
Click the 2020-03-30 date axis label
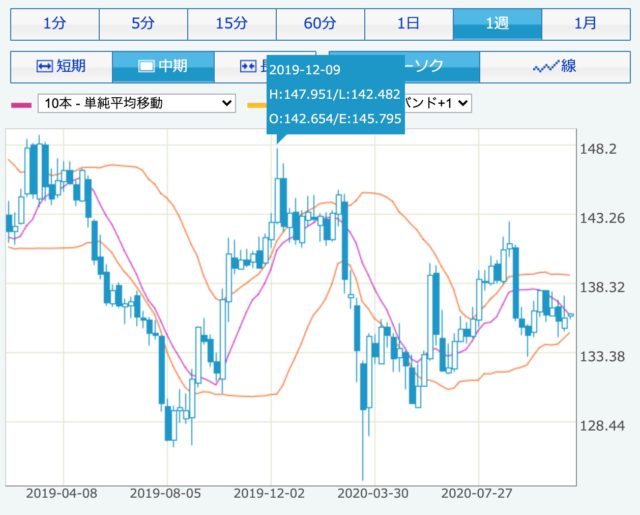pyautogui.click(x=375, y=494)
